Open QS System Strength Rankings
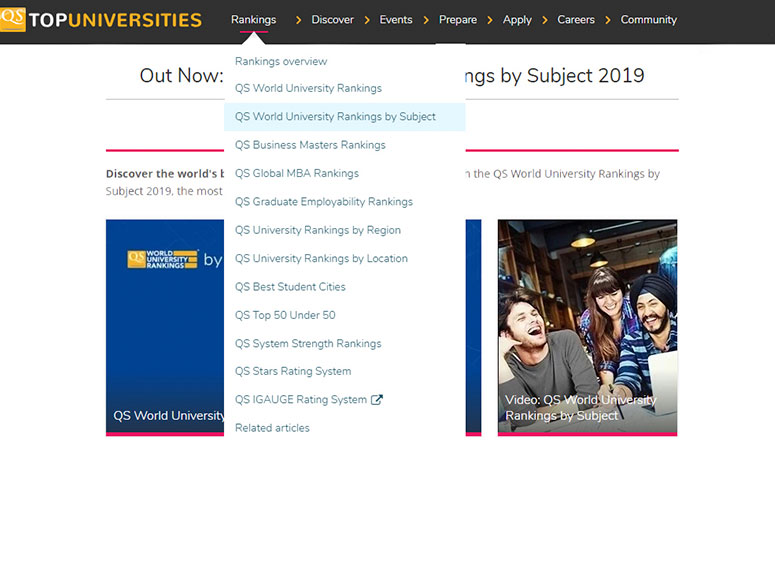775x566 pixels. [x=308, y=344]
